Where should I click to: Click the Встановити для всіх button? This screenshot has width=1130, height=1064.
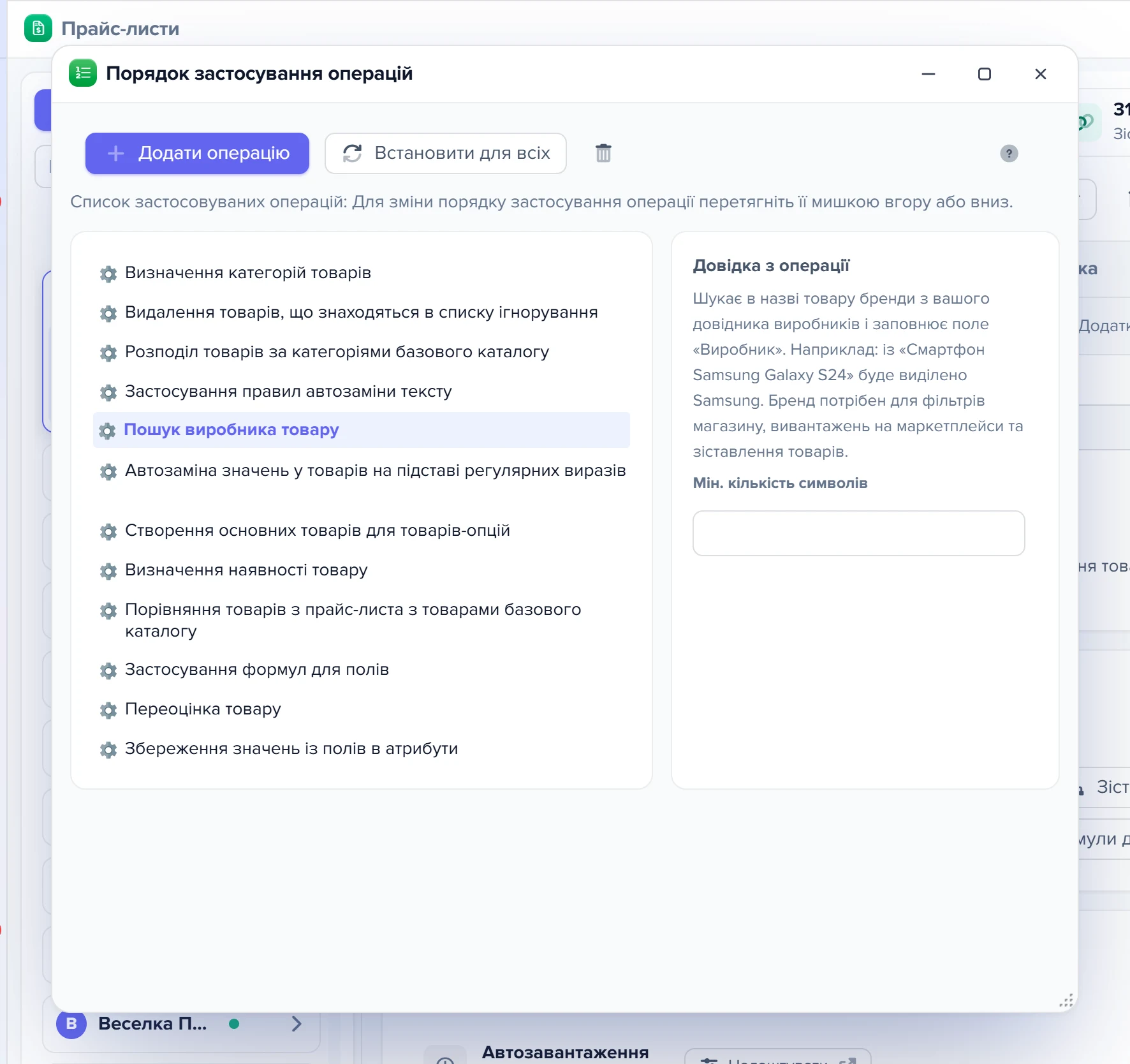coord(446,153)
